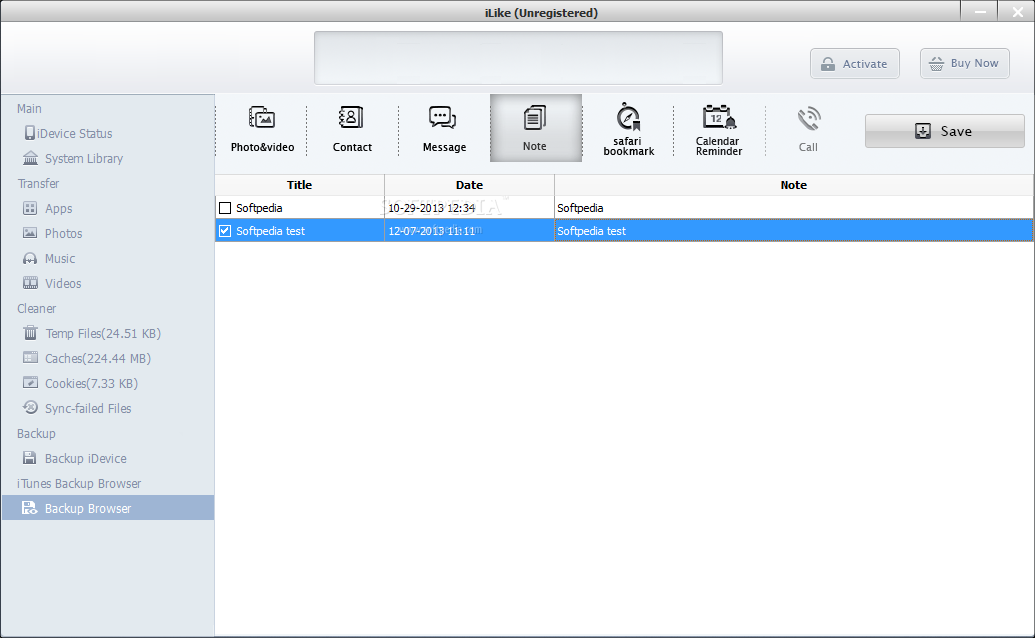Screen dimensions: 1035x638
Task: Open Caches cleaner
Action: click(x=86, y=359)
